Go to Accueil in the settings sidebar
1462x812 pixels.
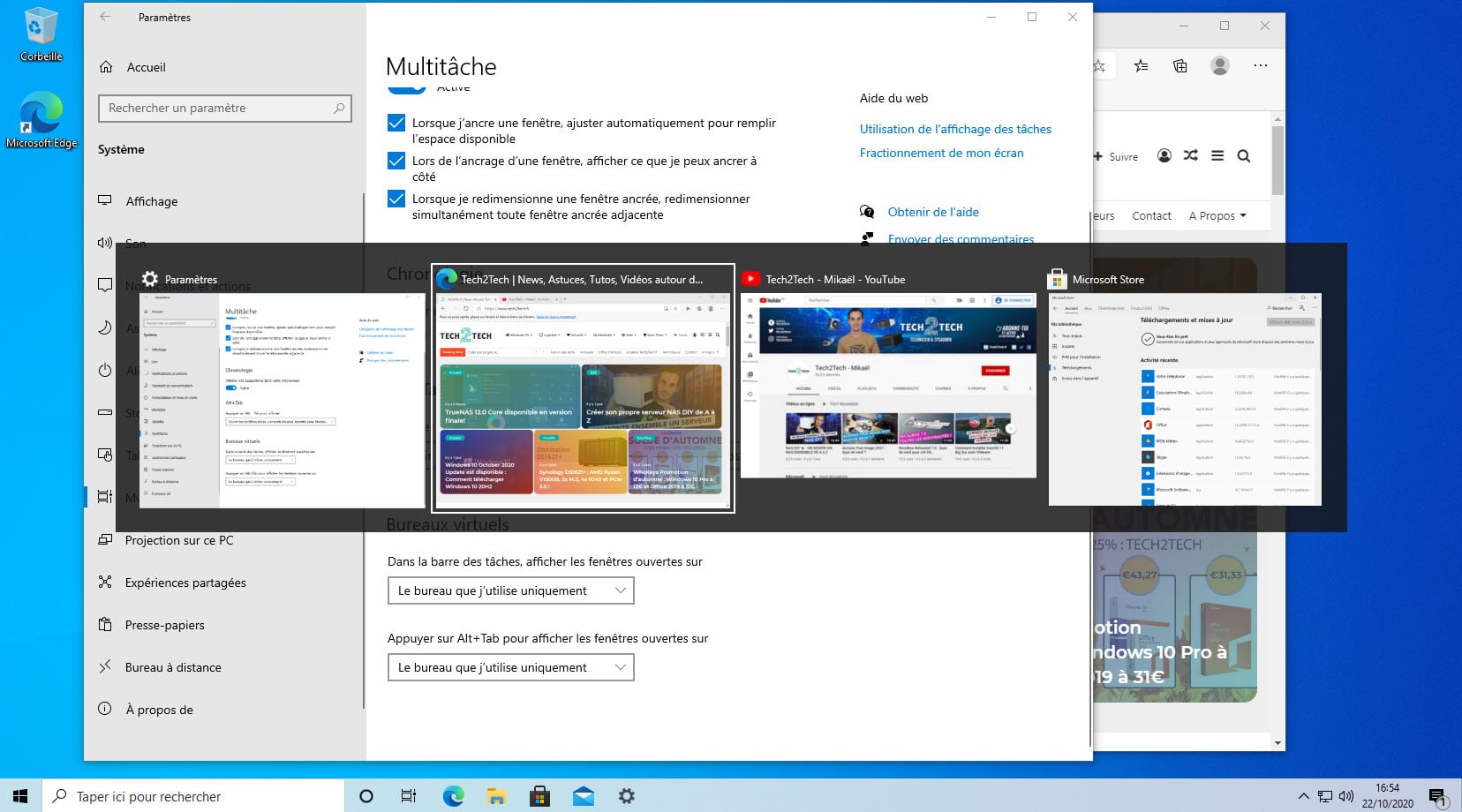pyautogui.click(x=146, y=67)
